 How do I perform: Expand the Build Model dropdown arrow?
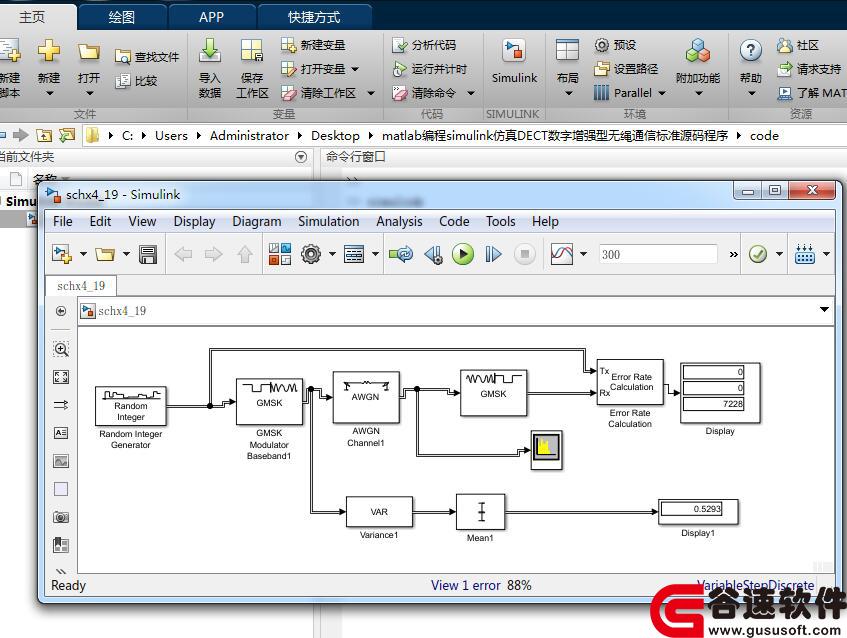coord(826,254)
